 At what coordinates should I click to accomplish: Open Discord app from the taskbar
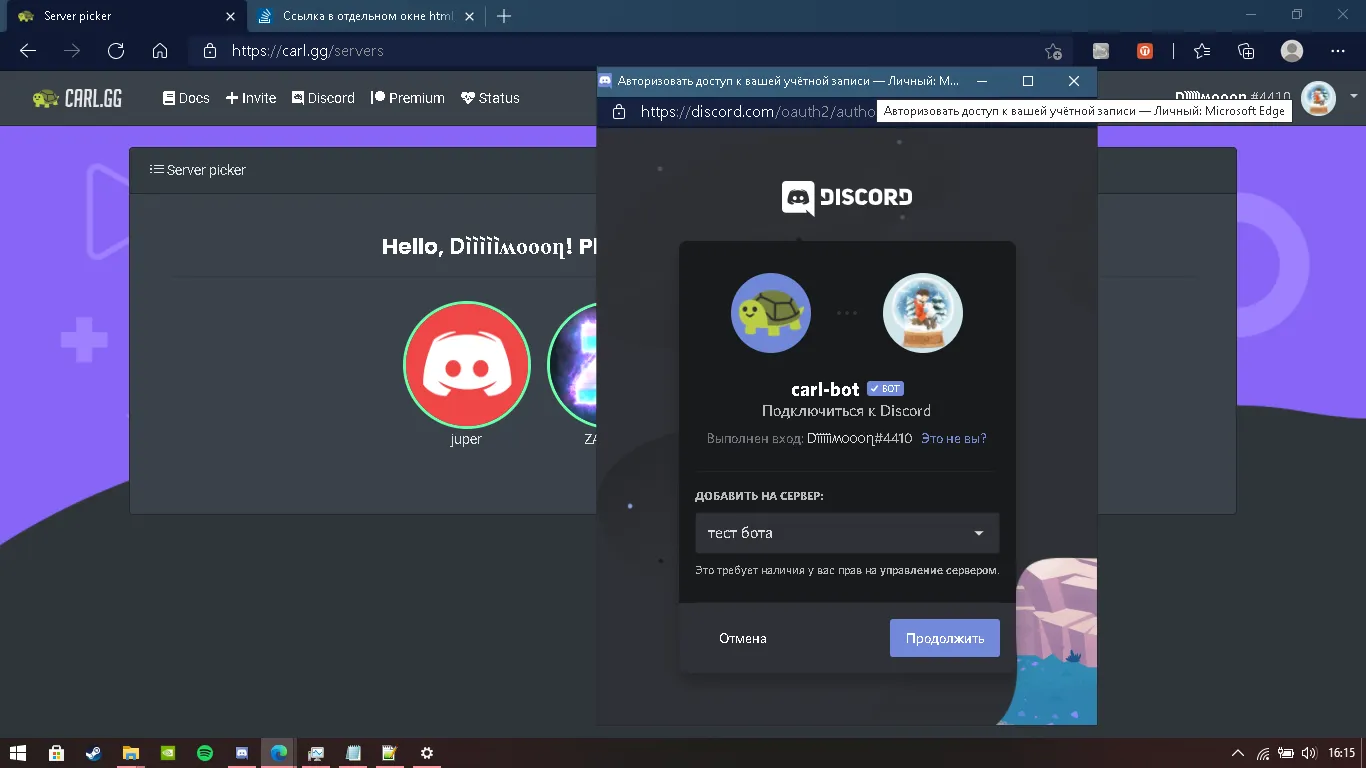click(x=242, y=753)
